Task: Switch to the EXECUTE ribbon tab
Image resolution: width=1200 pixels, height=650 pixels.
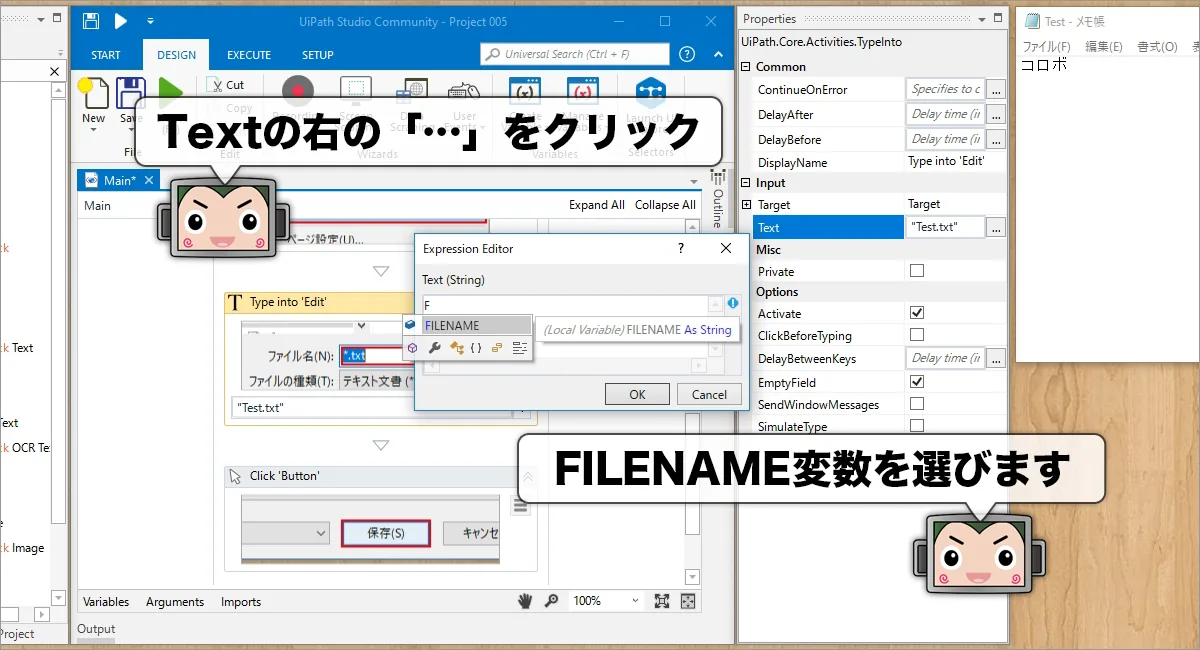Action: (x=249, y=55)
